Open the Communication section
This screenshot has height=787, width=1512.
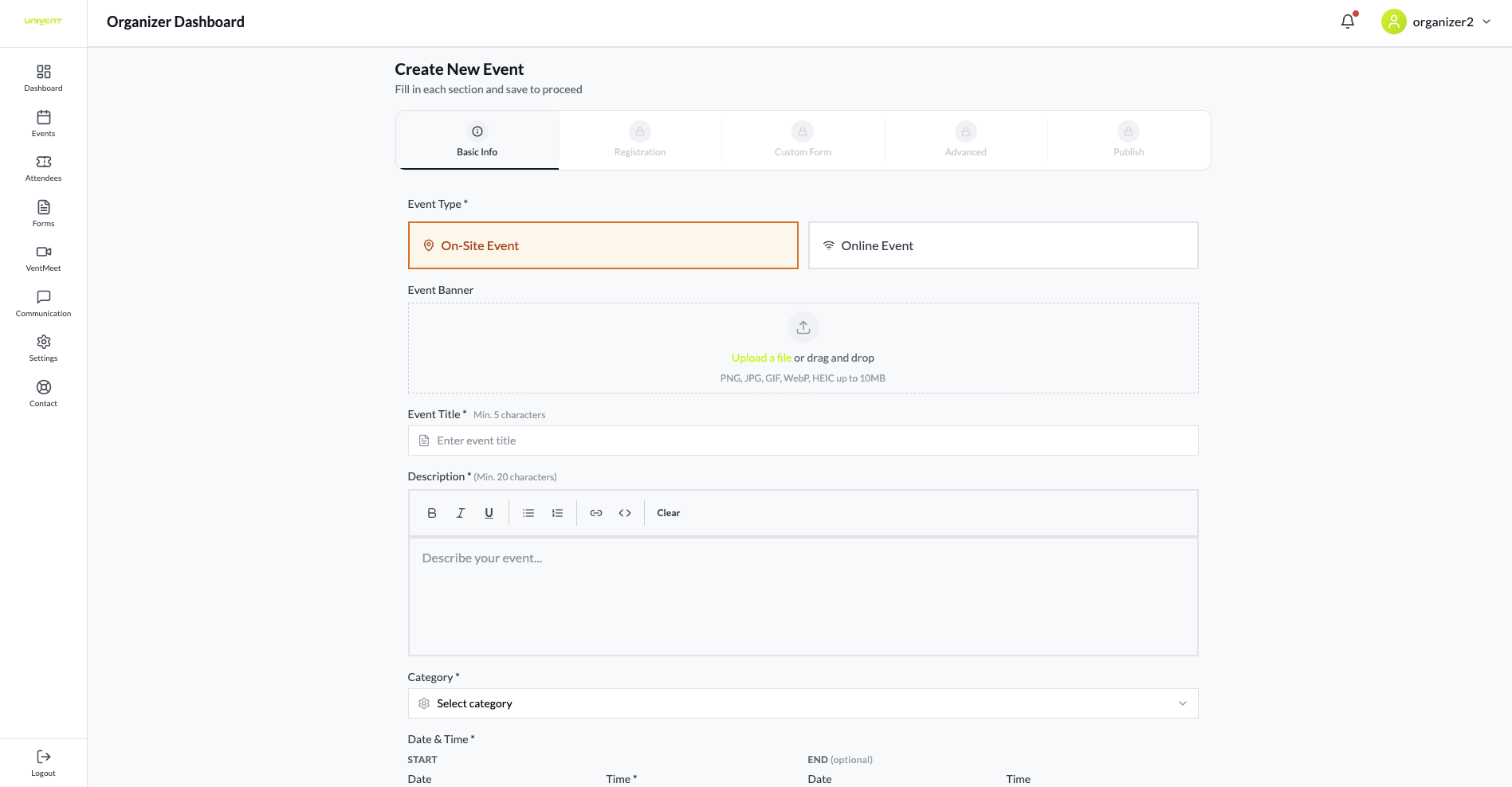tap(43, 303)
